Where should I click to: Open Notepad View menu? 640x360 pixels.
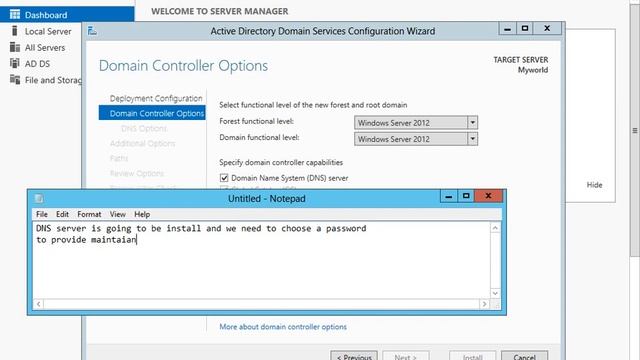(118, 214)
